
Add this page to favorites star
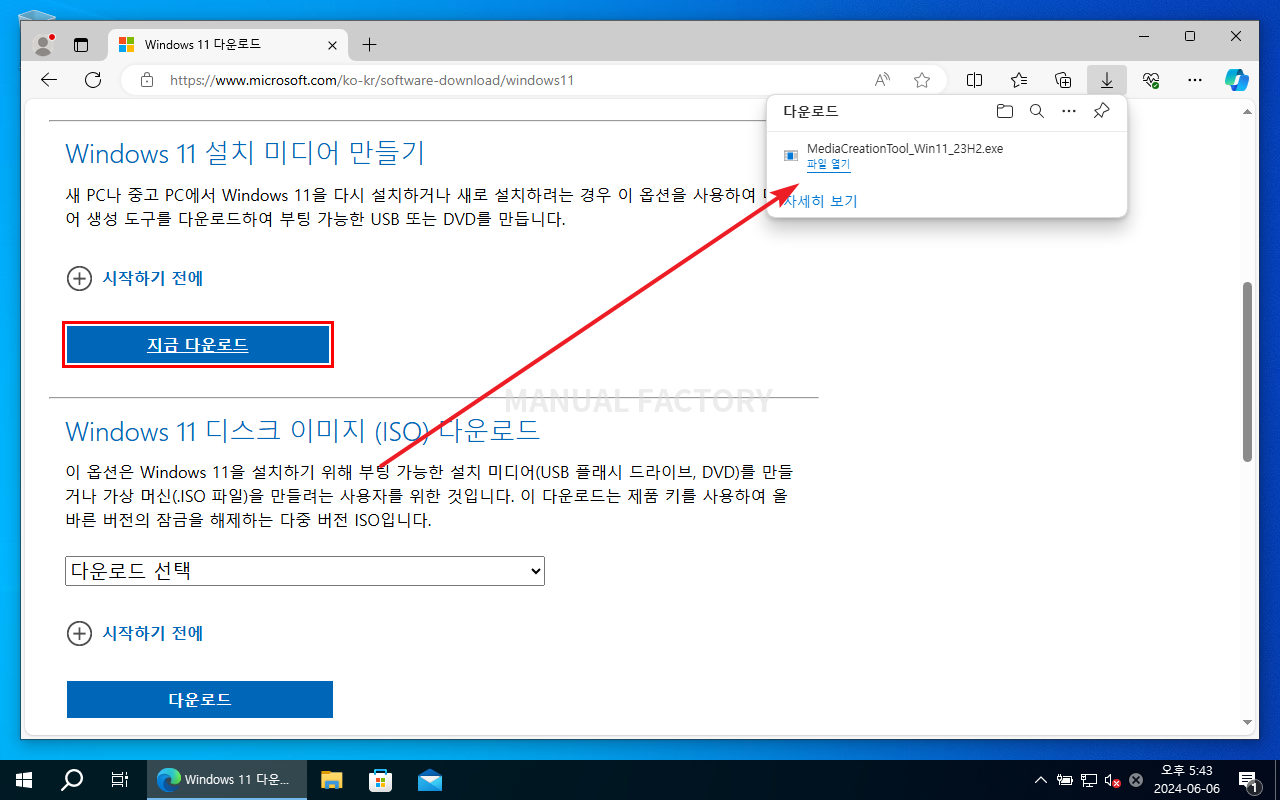pyautogui.click(x=921, y=80)
